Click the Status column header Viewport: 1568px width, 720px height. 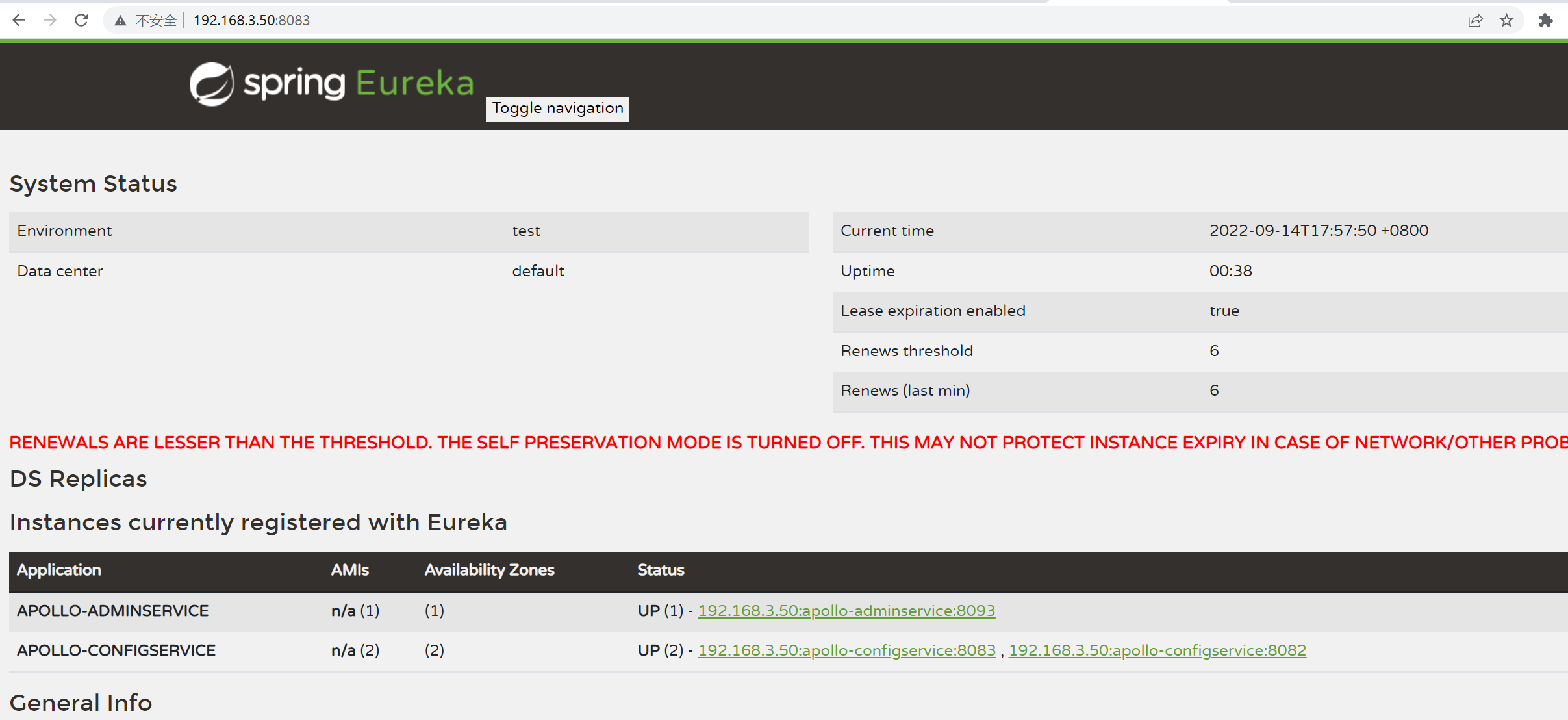click(x=661, y=571)
